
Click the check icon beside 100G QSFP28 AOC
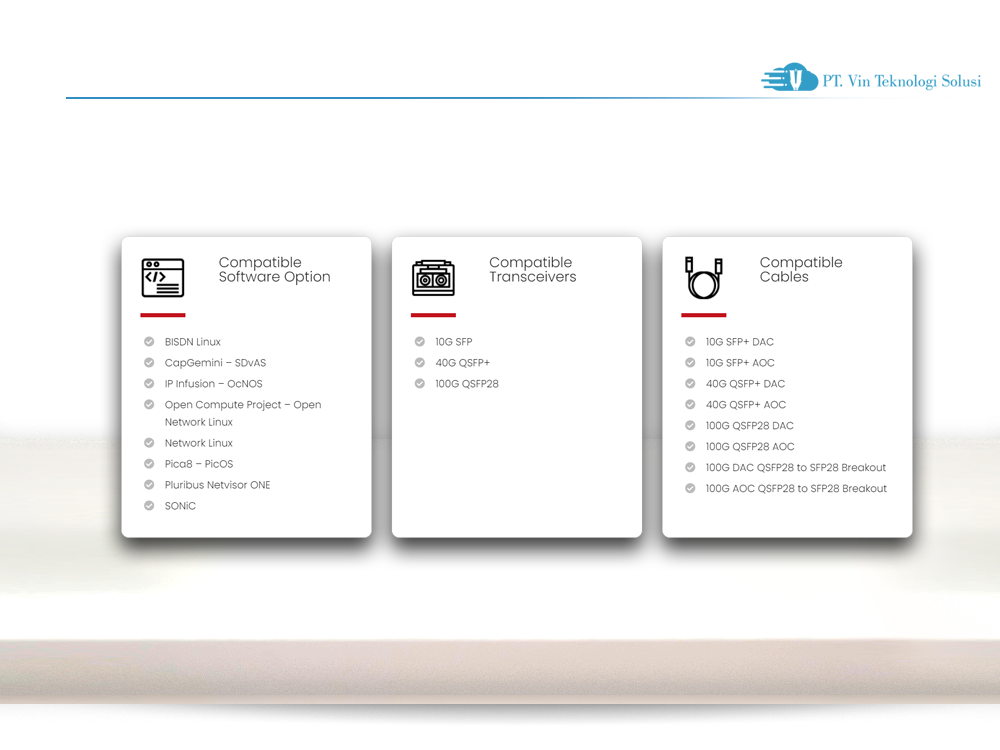tap(690, 447)
